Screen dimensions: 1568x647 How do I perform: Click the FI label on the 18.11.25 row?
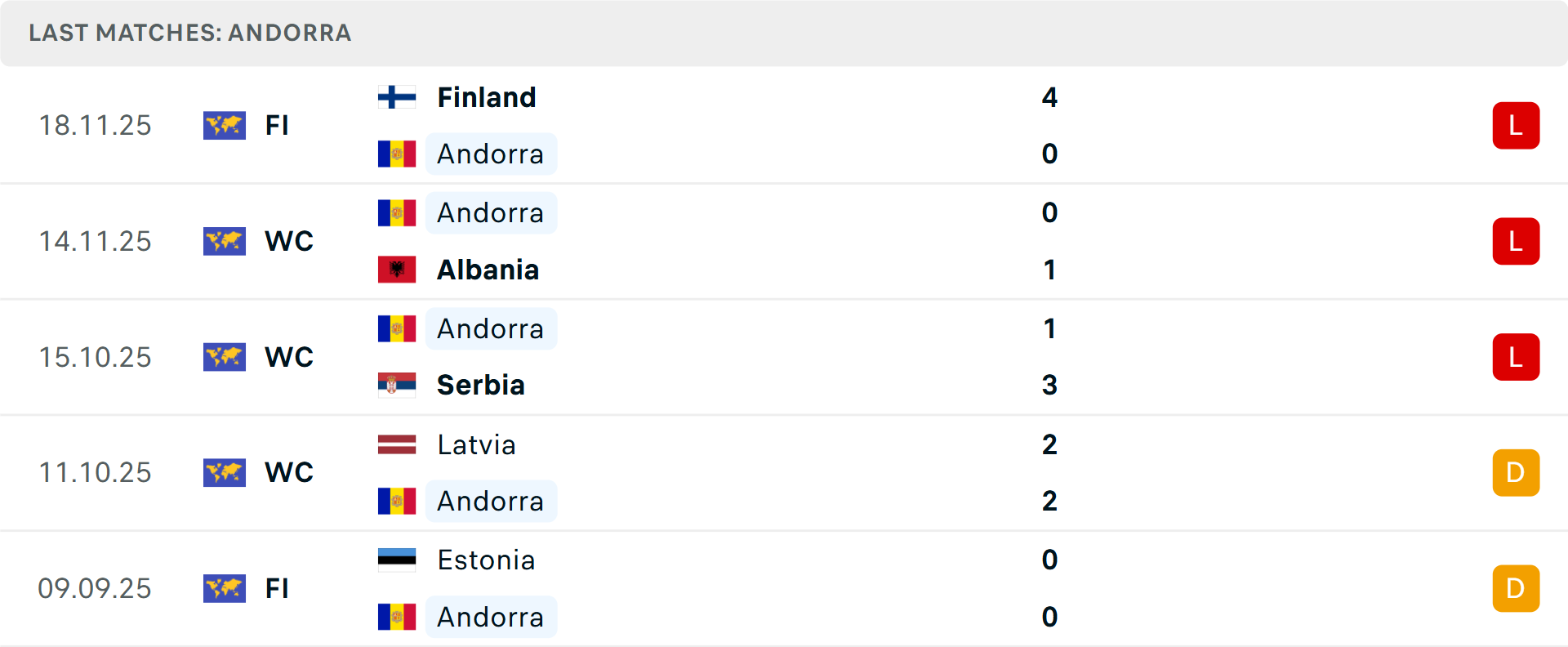[x=277, y=125]
